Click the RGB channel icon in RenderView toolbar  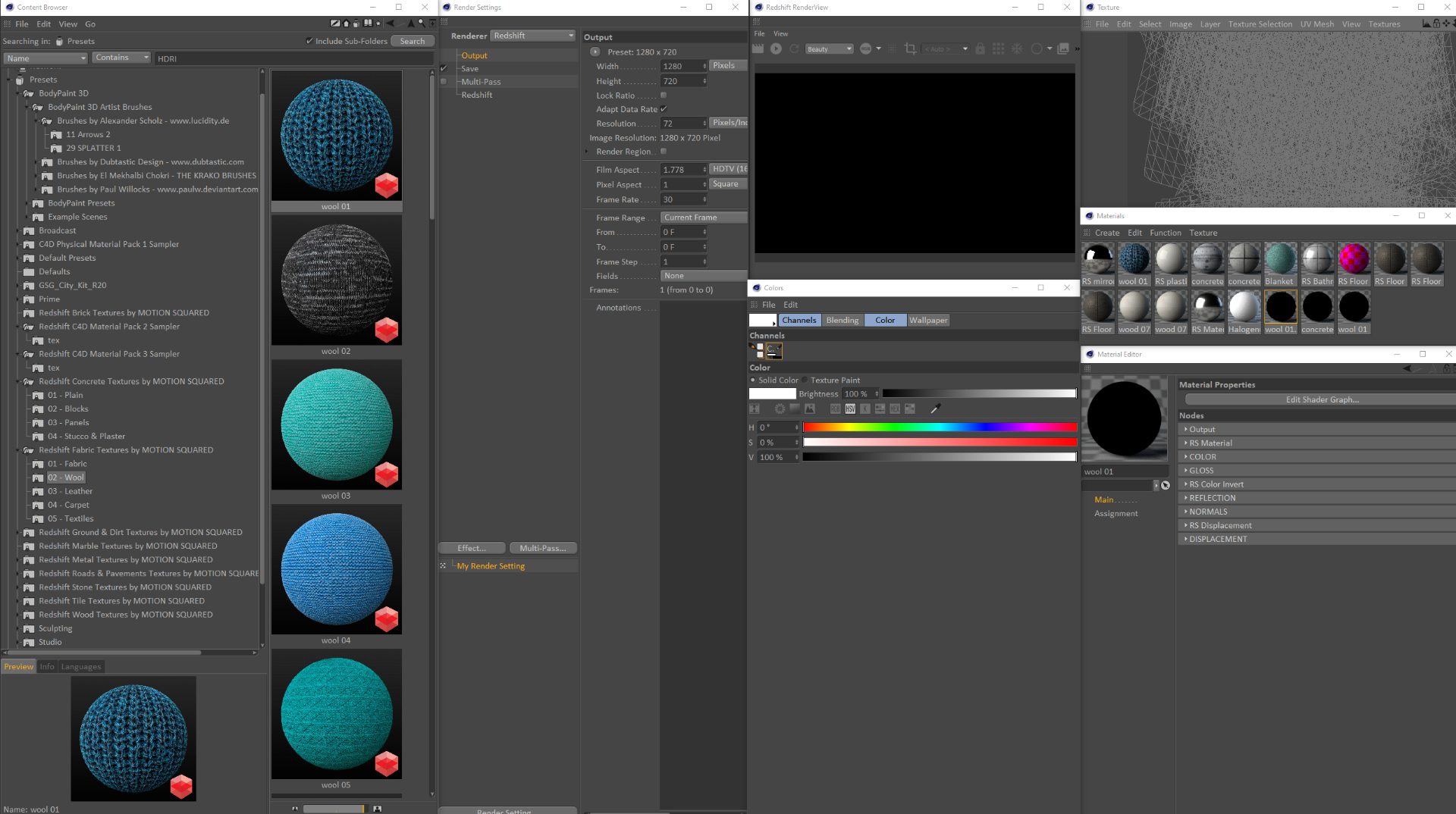[866, 49]
